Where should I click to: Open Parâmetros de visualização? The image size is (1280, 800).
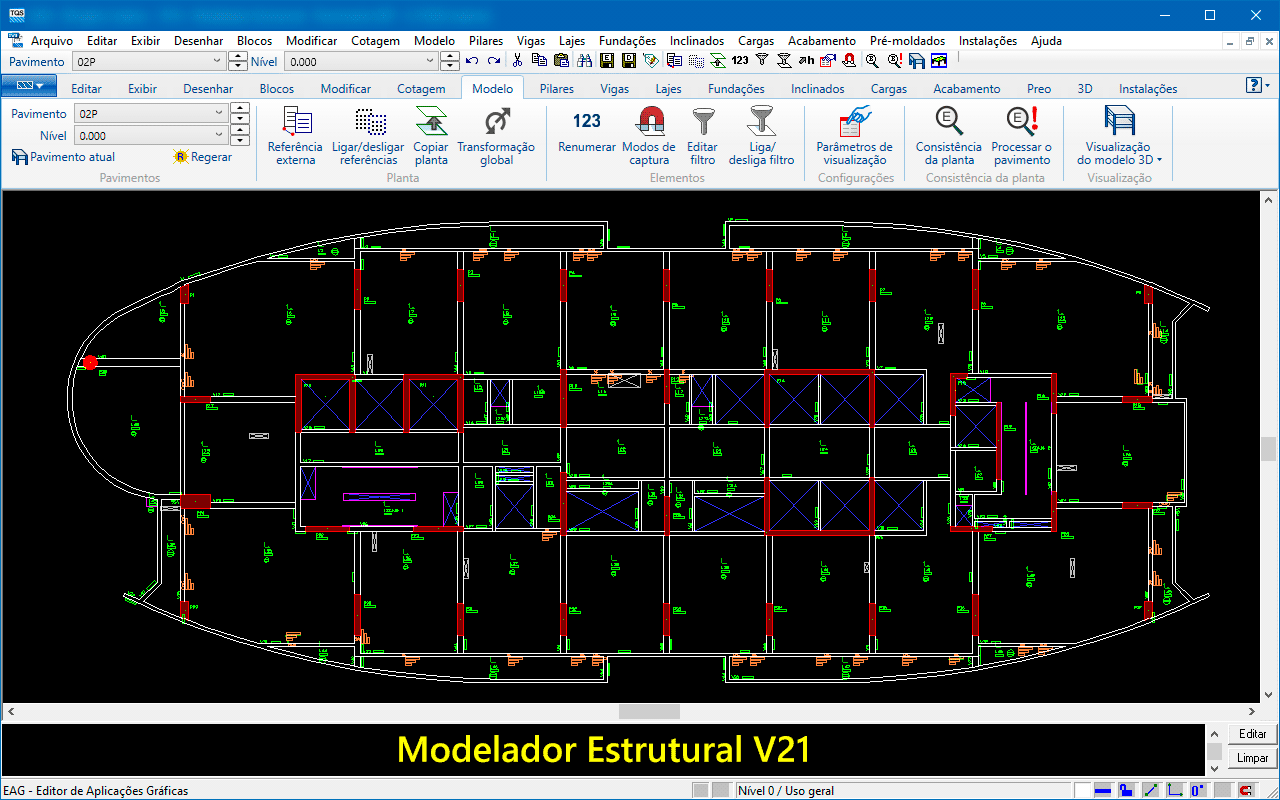click(x=854, y=136)
